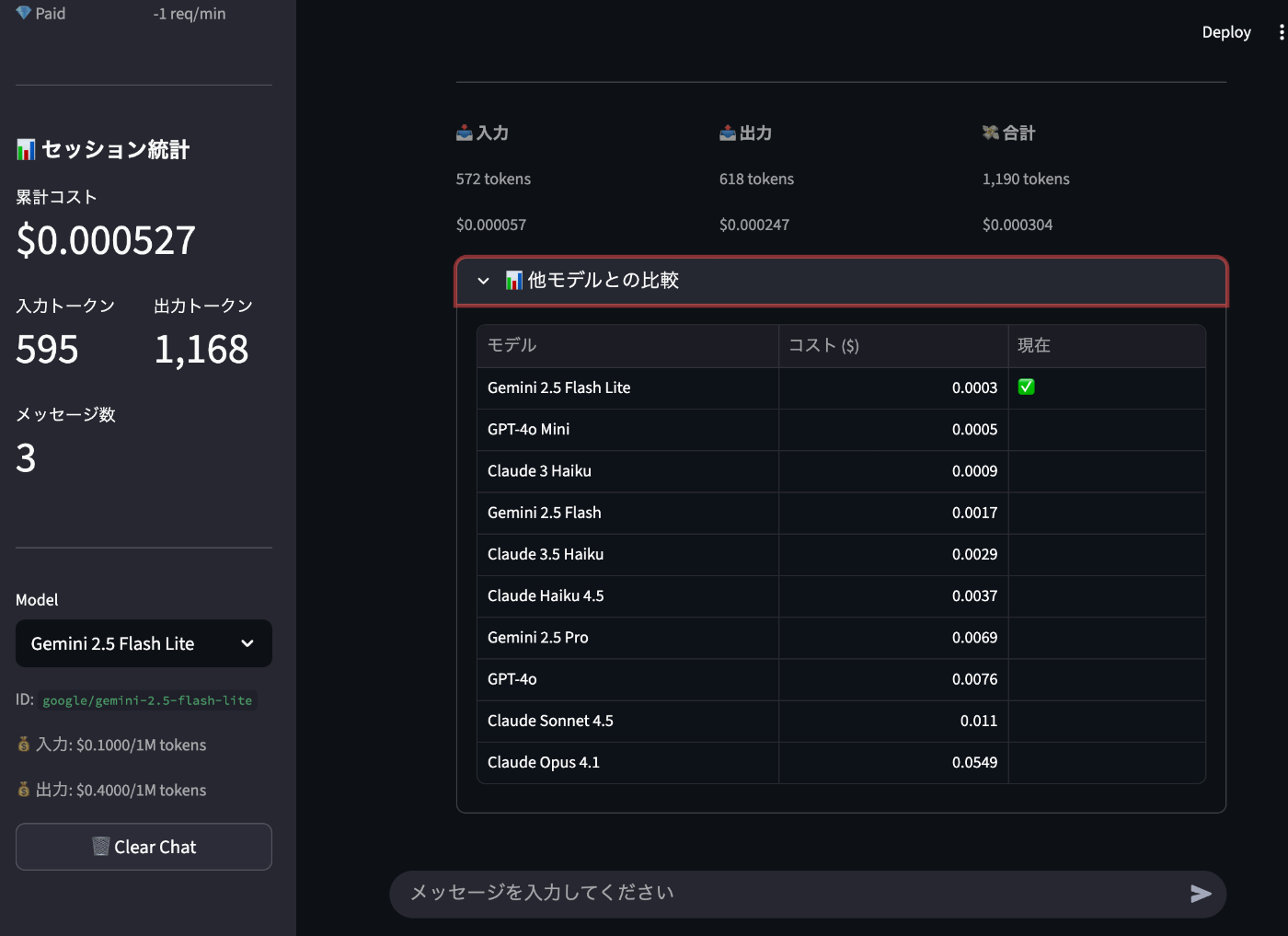Click the 0.0549 cost cell
The width and height of the screenshot is (1288, 936).
click(x=893, y=763)
